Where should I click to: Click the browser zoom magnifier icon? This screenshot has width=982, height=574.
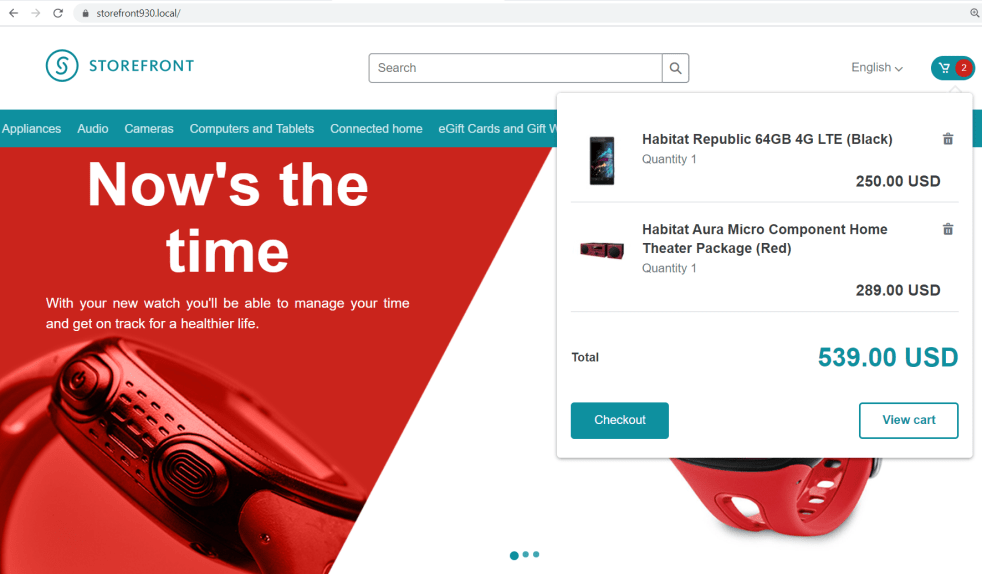pyautogui.click(x=974, y=13)
